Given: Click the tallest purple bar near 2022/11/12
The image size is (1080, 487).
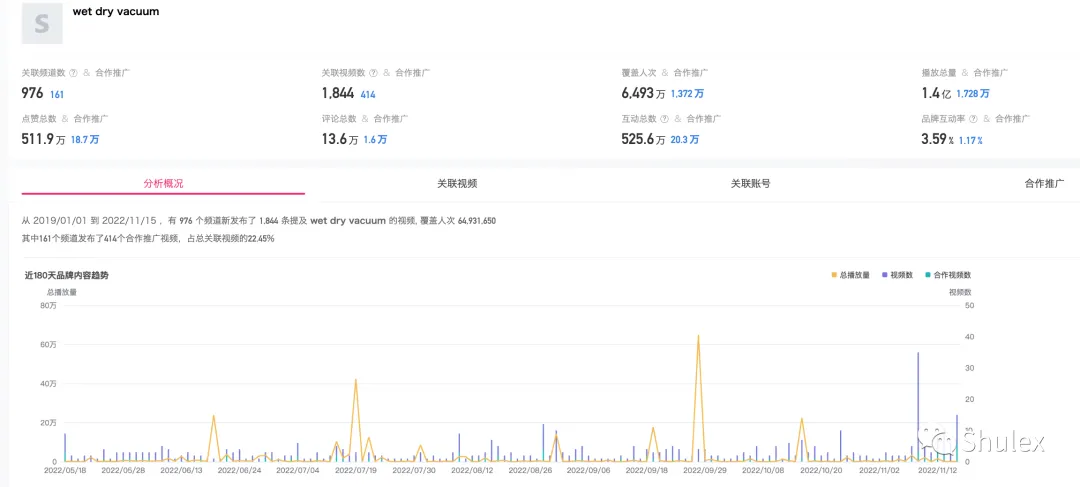Looking at the screenshot, I should pos(918,406).
